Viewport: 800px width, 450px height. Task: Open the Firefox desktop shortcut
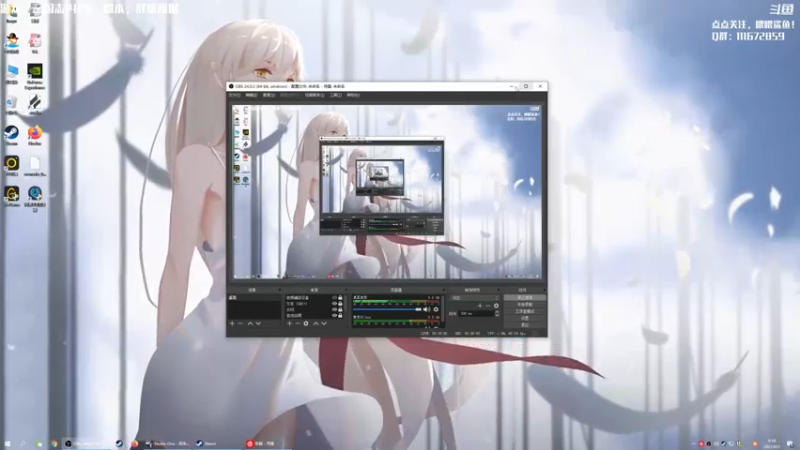tap(35, 135)
